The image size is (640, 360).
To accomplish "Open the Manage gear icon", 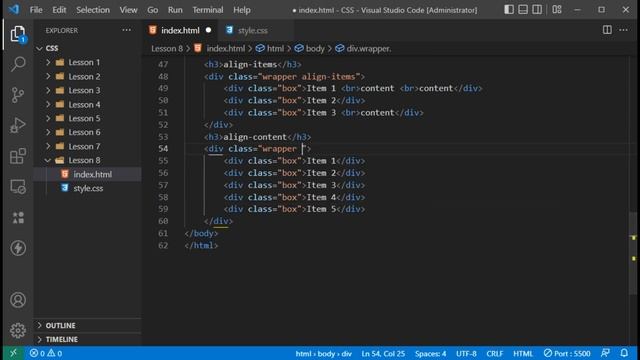I will tap(18, 330).
